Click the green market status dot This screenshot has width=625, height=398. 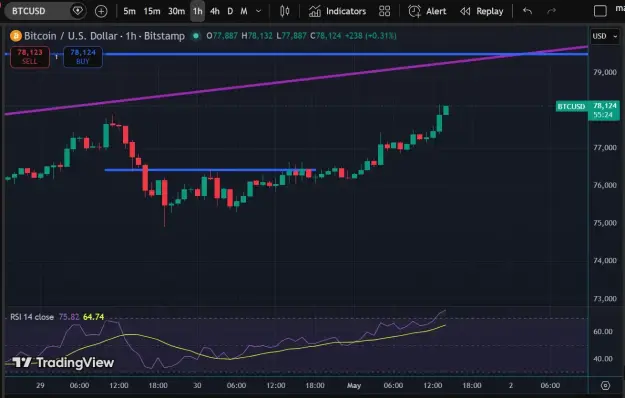pos(196,36)
